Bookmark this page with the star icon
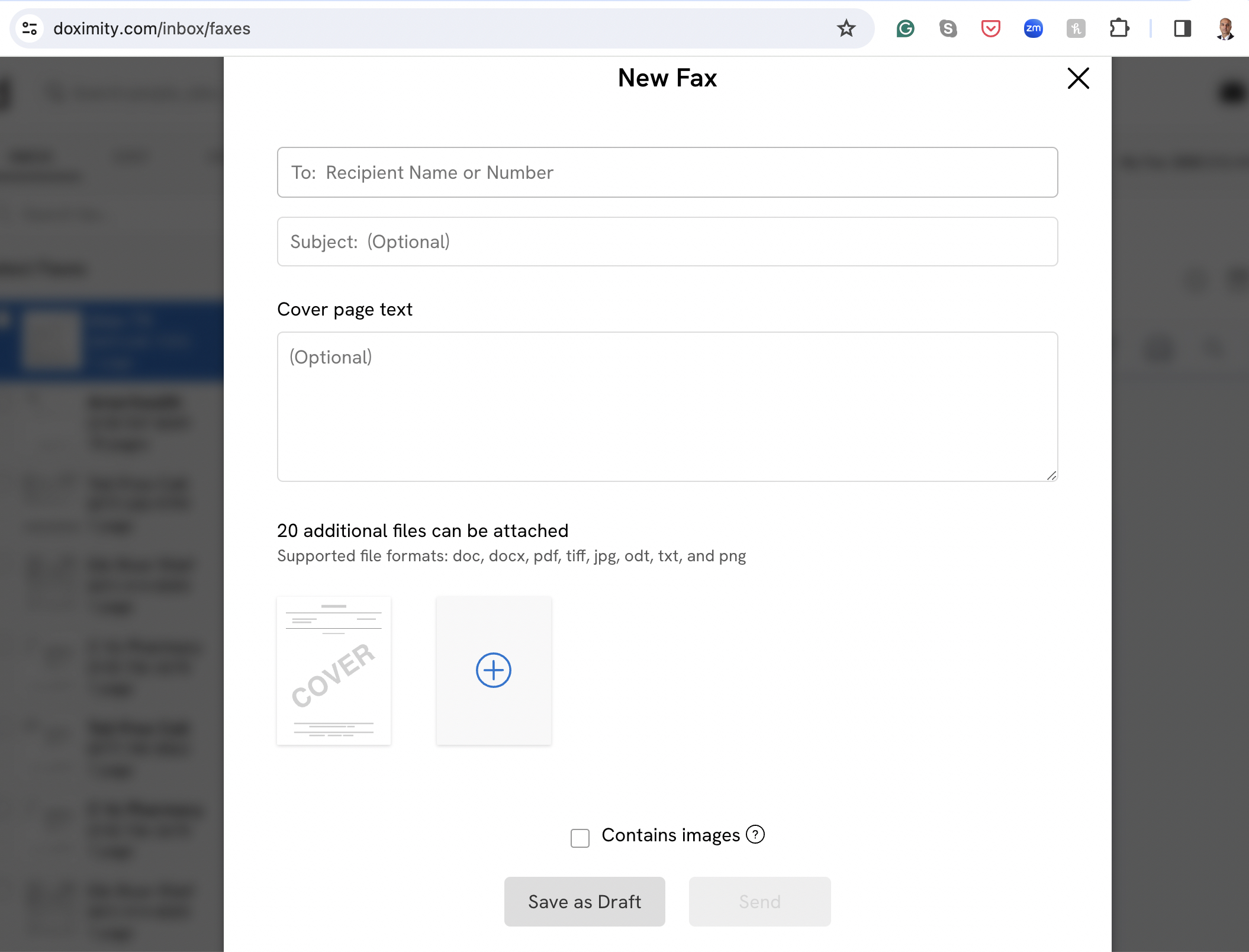The image size is (1249, 952). 846,28
